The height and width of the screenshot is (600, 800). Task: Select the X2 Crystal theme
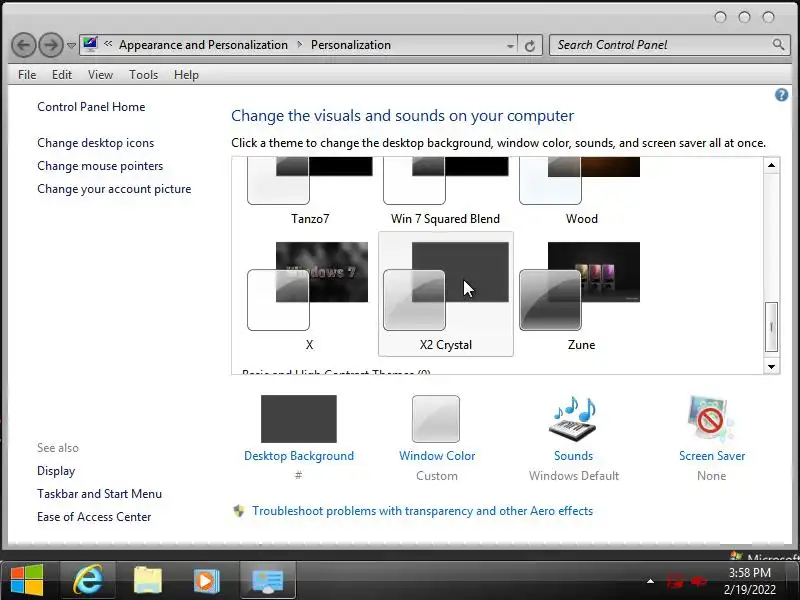(x=445, y=293)
